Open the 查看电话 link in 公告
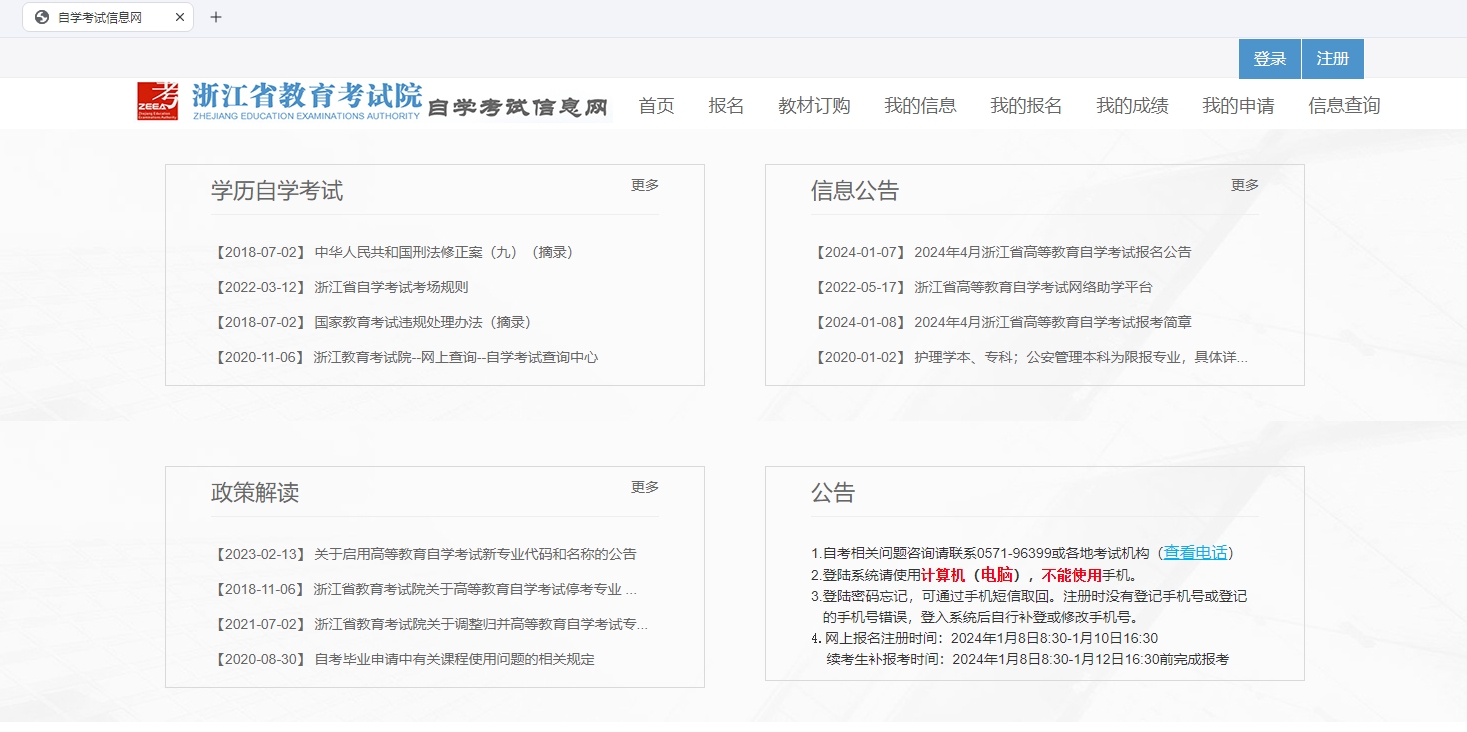 (x=1195, y=551)
